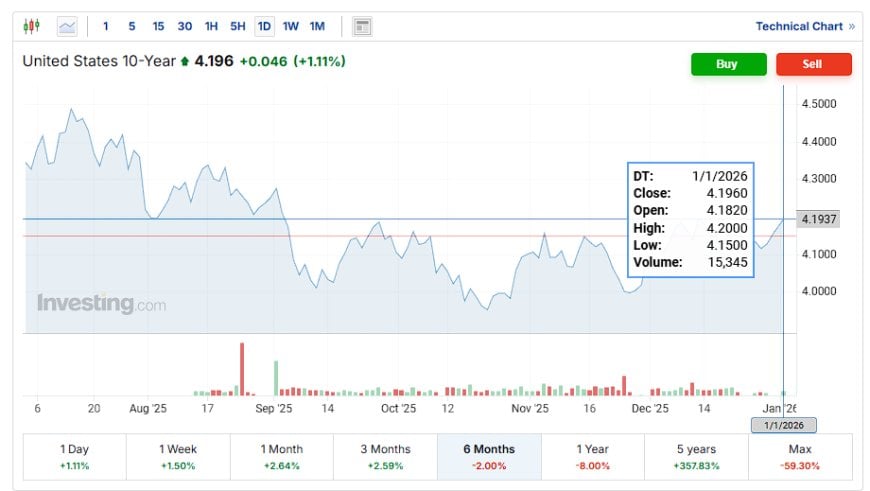Image resolution: width=870 pixels, height=491 pixels.
Task: Open the Technical Chart link
Action: tap(799, 26)
